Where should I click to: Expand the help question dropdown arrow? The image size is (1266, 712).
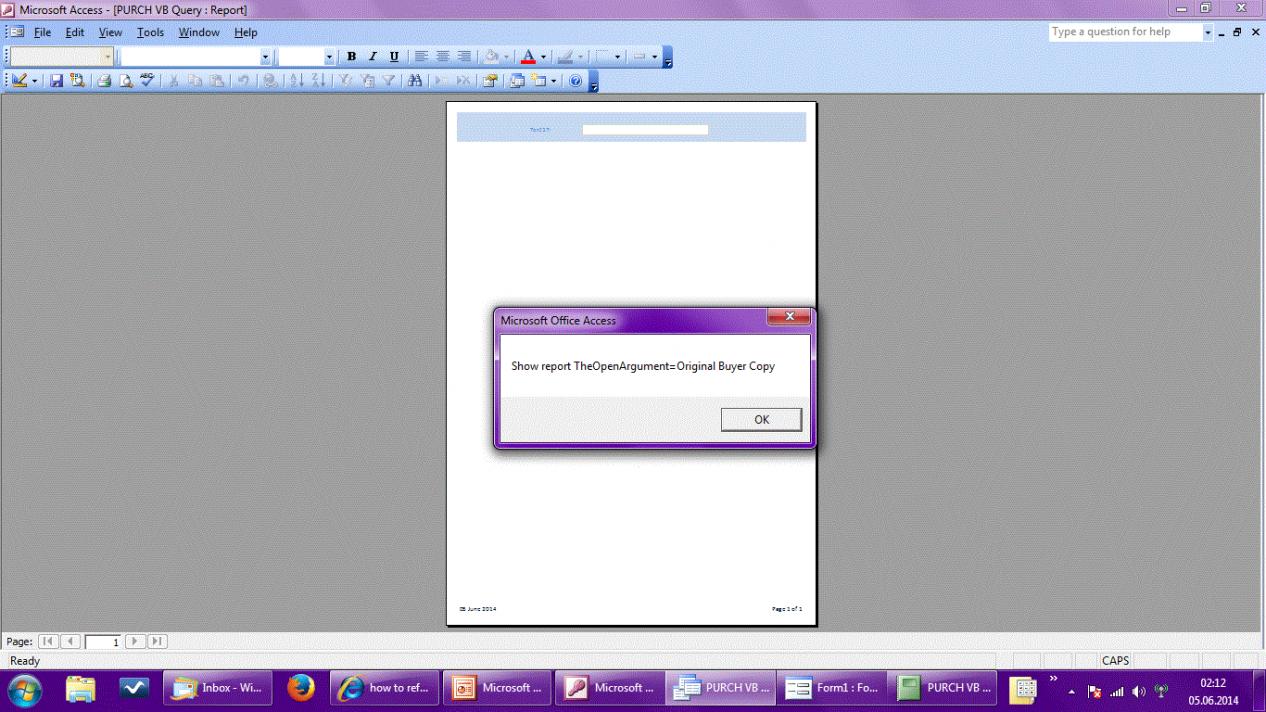pyautogui.click(x=1207, y=32)
